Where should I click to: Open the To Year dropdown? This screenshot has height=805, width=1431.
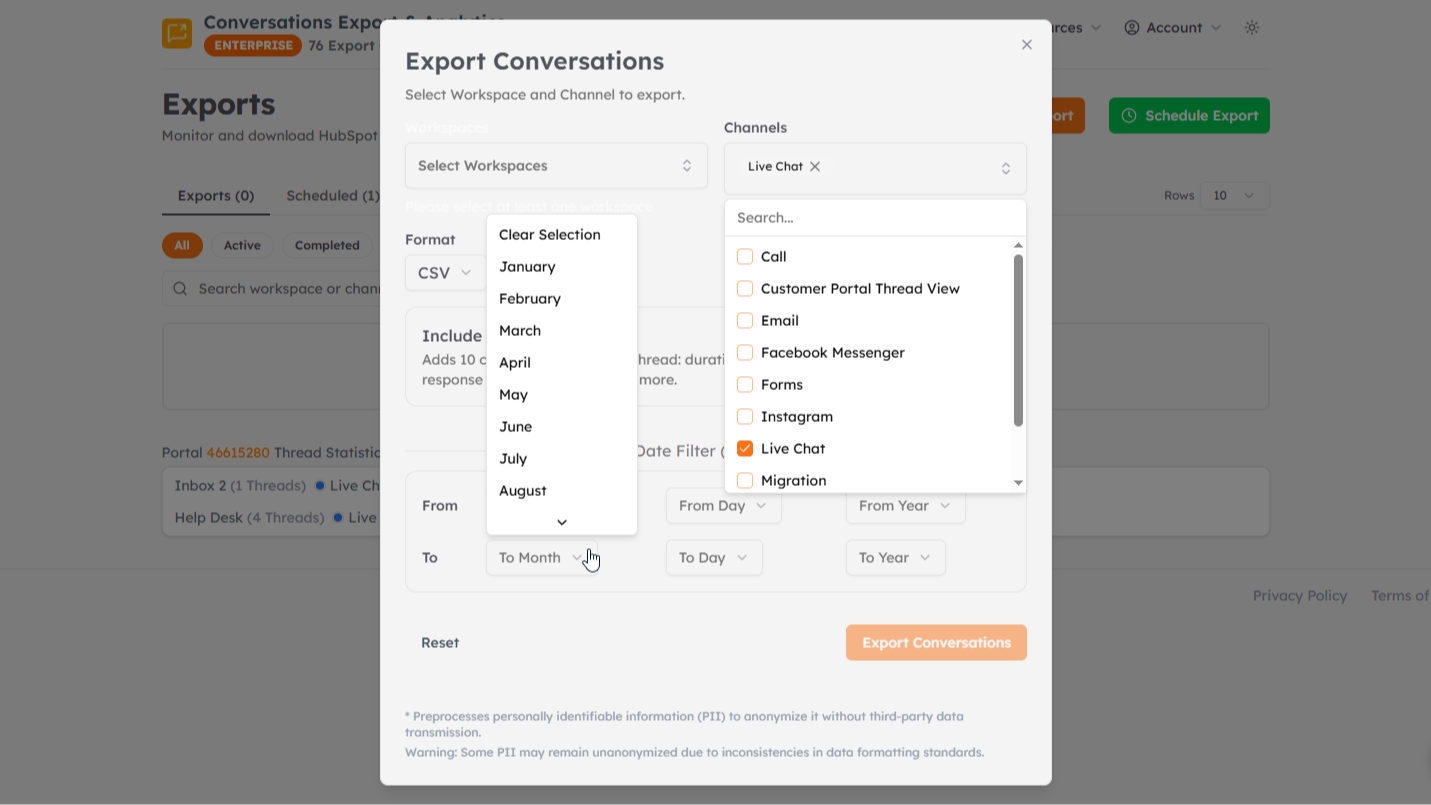pyautogui.click(x=895, y=558)
